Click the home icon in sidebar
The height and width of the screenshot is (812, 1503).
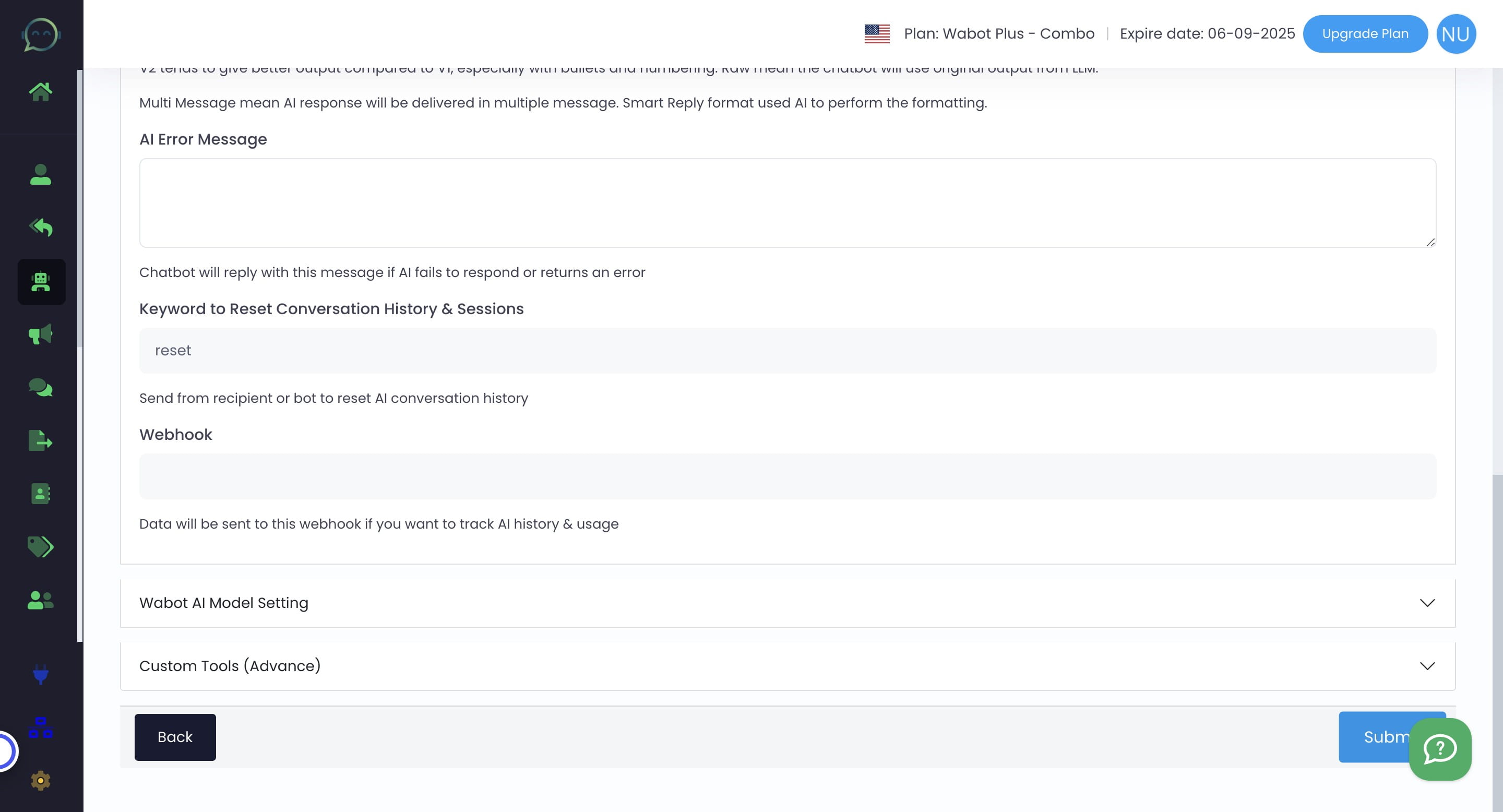pos(41,91)
